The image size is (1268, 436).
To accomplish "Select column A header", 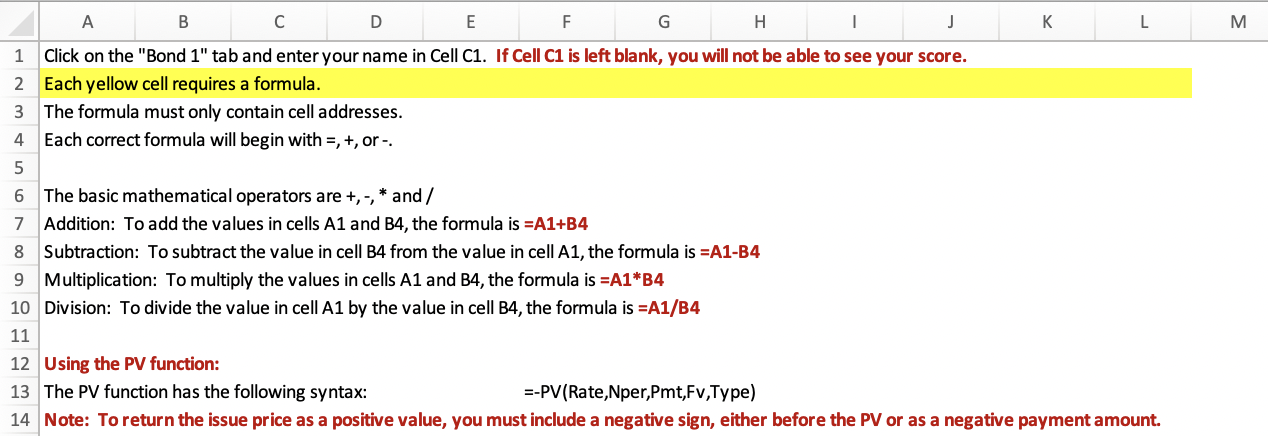I will click(88, 19).
